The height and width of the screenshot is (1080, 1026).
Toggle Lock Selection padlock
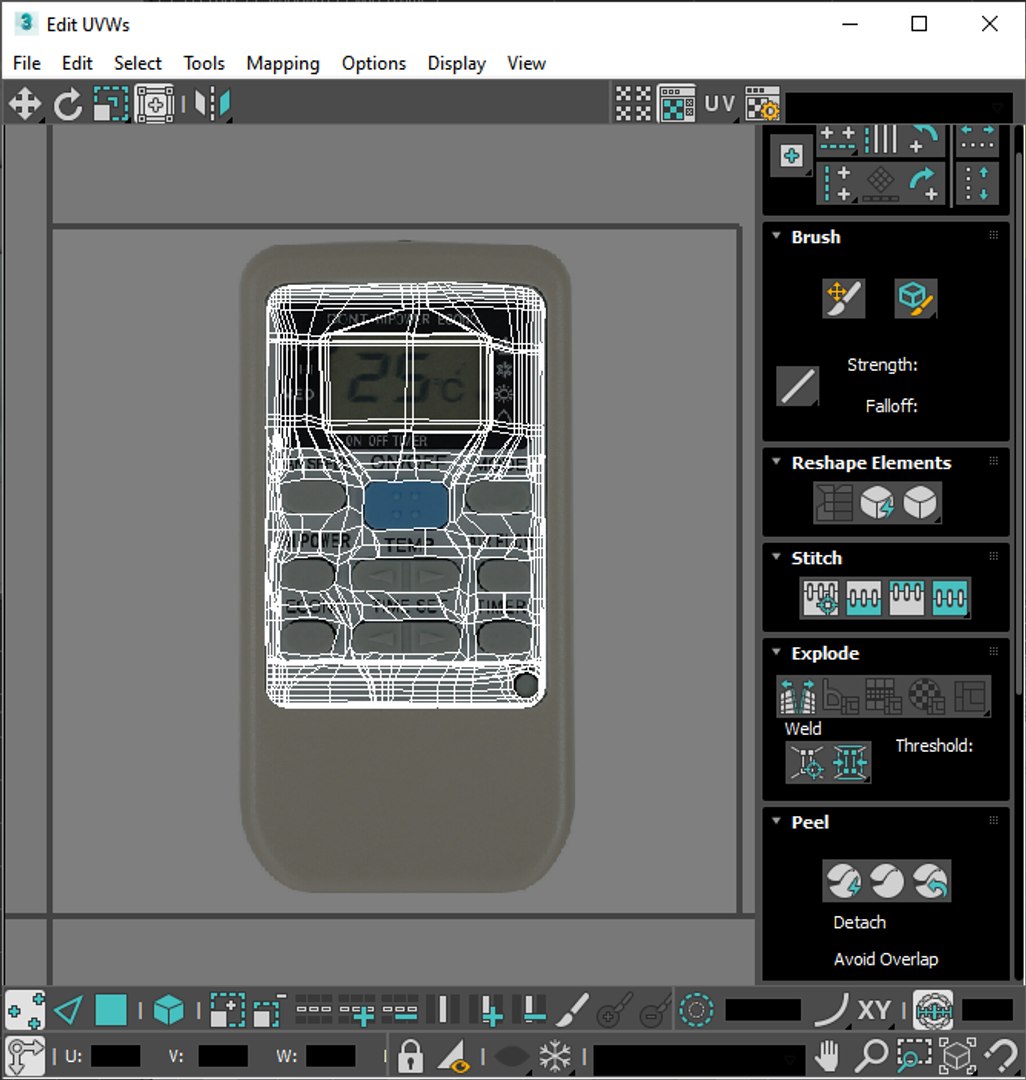[x=410, y=1055]
